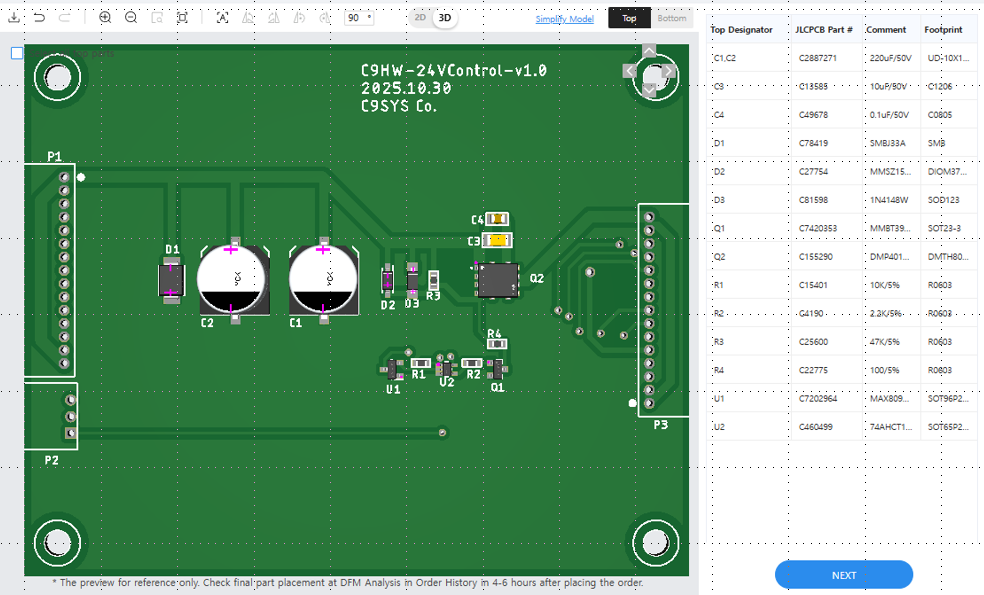This screenshot has height=595, width=984.
Task: Click the zoom out magnifier
Action: [x=131, y=17]
